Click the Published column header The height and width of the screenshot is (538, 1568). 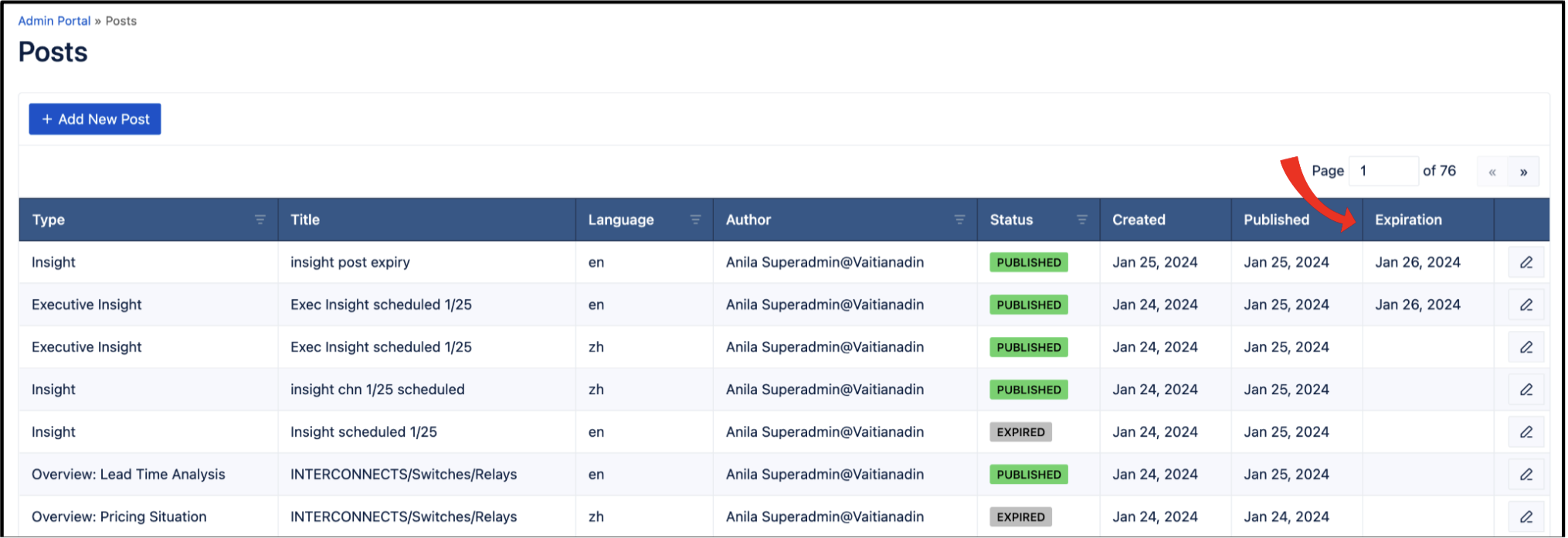click(x=1276, y=220)
